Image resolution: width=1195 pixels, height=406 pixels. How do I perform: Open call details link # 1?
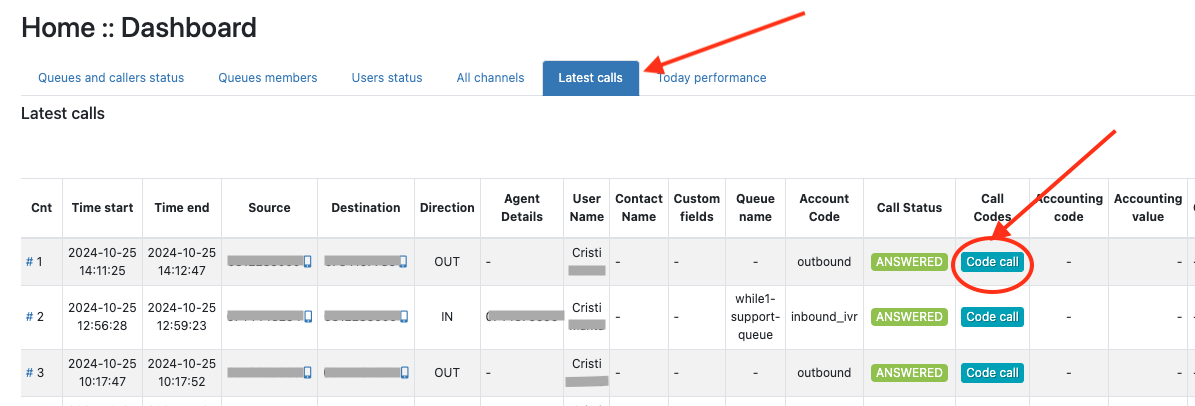tap(35, 262)
